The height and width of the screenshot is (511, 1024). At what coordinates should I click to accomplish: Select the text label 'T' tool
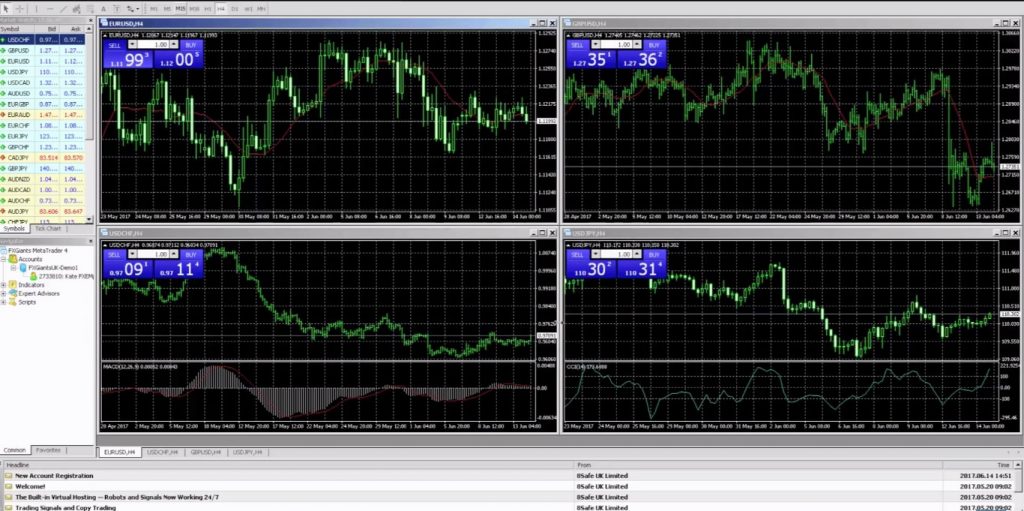pos(116,8)
